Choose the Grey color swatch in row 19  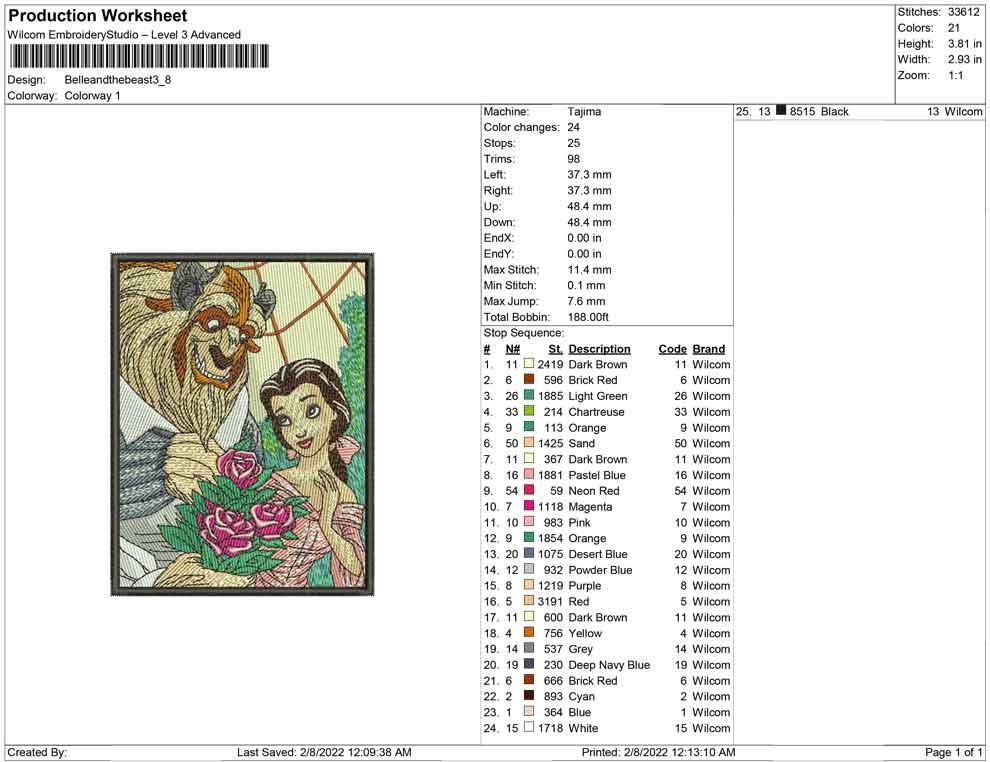(x=529, y=648)
